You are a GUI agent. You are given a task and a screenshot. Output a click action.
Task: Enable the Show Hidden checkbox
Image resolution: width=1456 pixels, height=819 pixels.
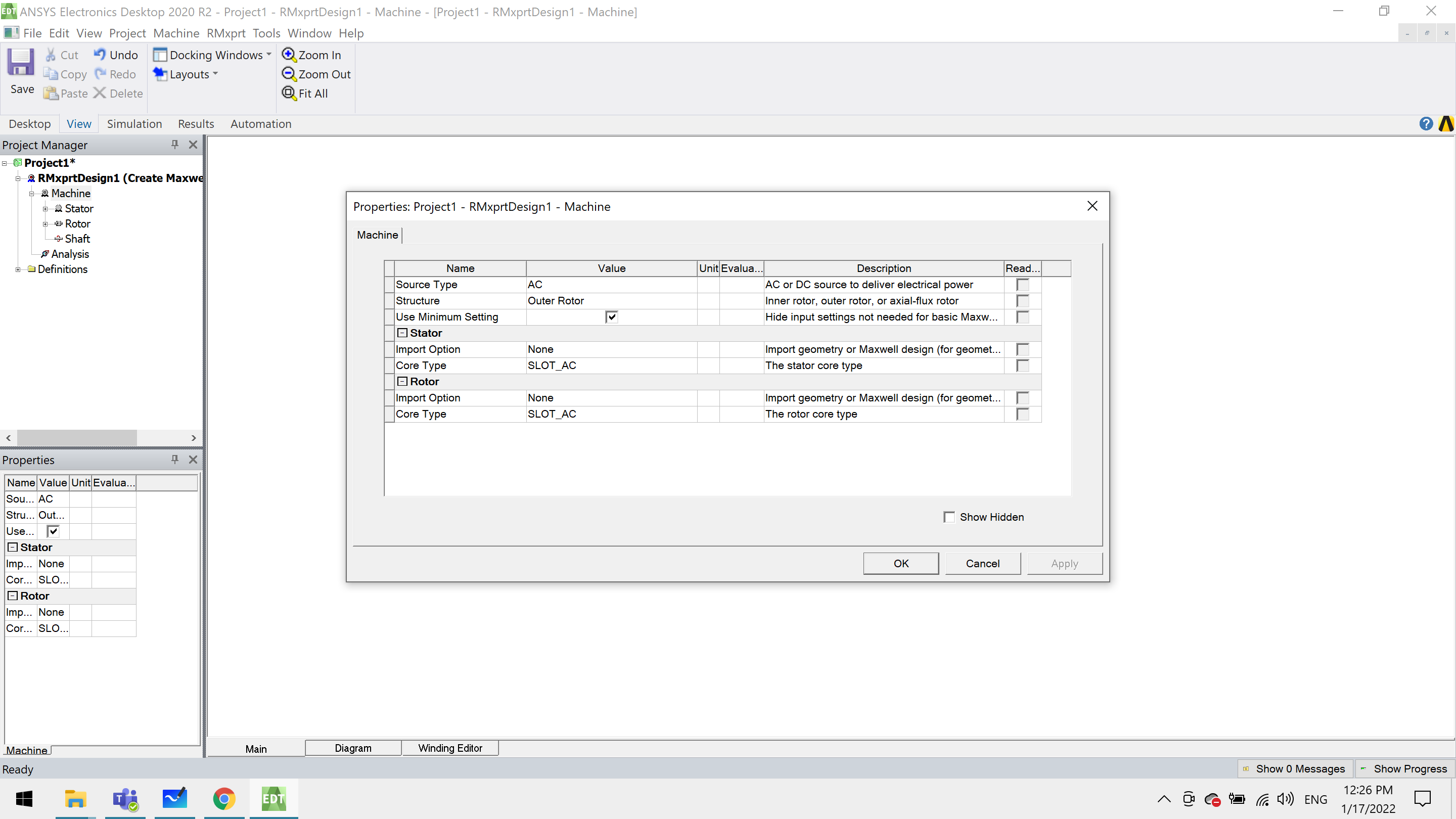949,517
